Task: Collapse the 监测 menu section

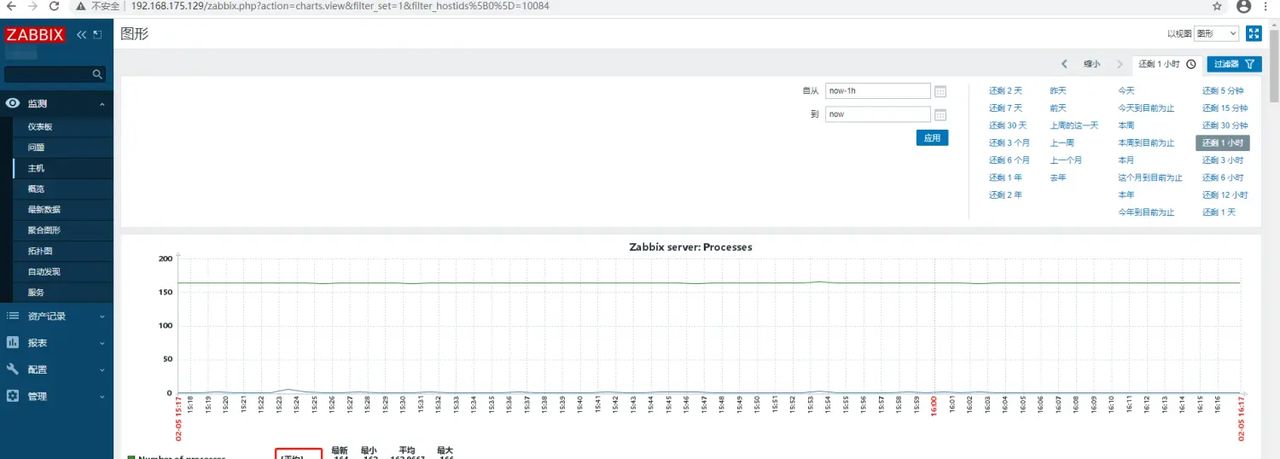Action: pyautogui.click(x=103, y=104)
